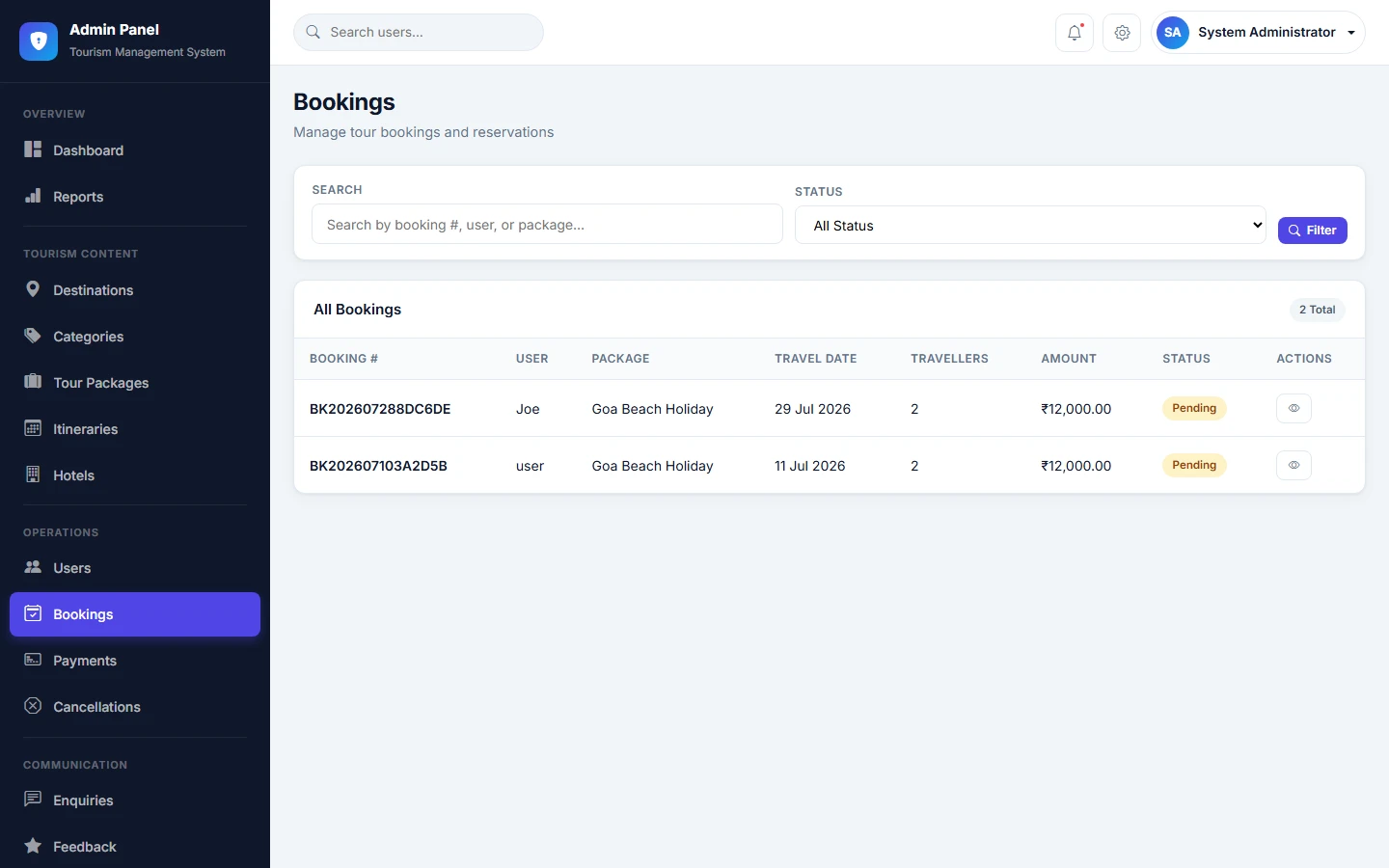Screen dimensions: 1389x868
Task: Click the SA avatar circle
Action: (x=1173, y=33)
